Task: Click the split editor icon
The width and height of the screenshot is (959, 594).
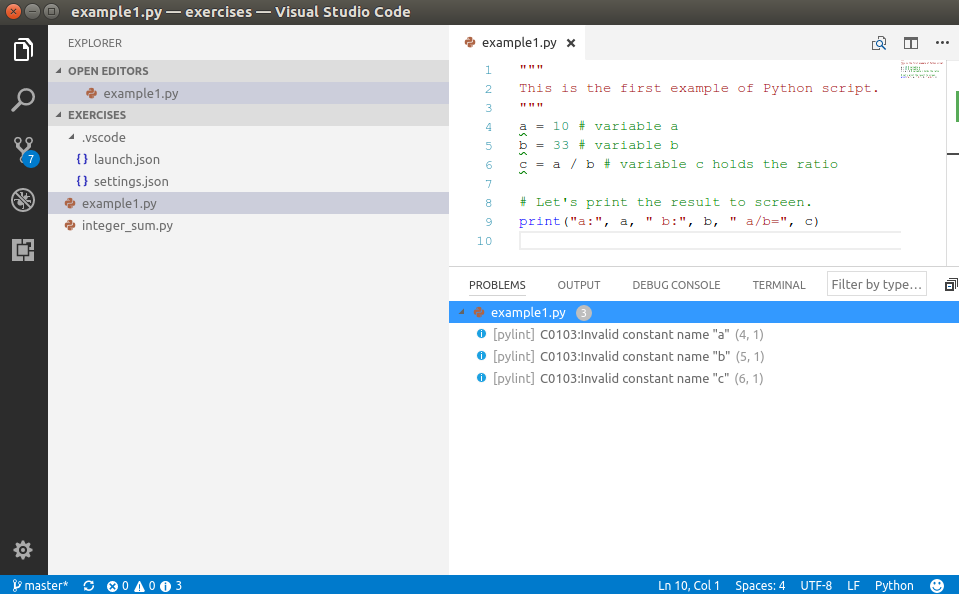Action: click(x=911, y=43)
